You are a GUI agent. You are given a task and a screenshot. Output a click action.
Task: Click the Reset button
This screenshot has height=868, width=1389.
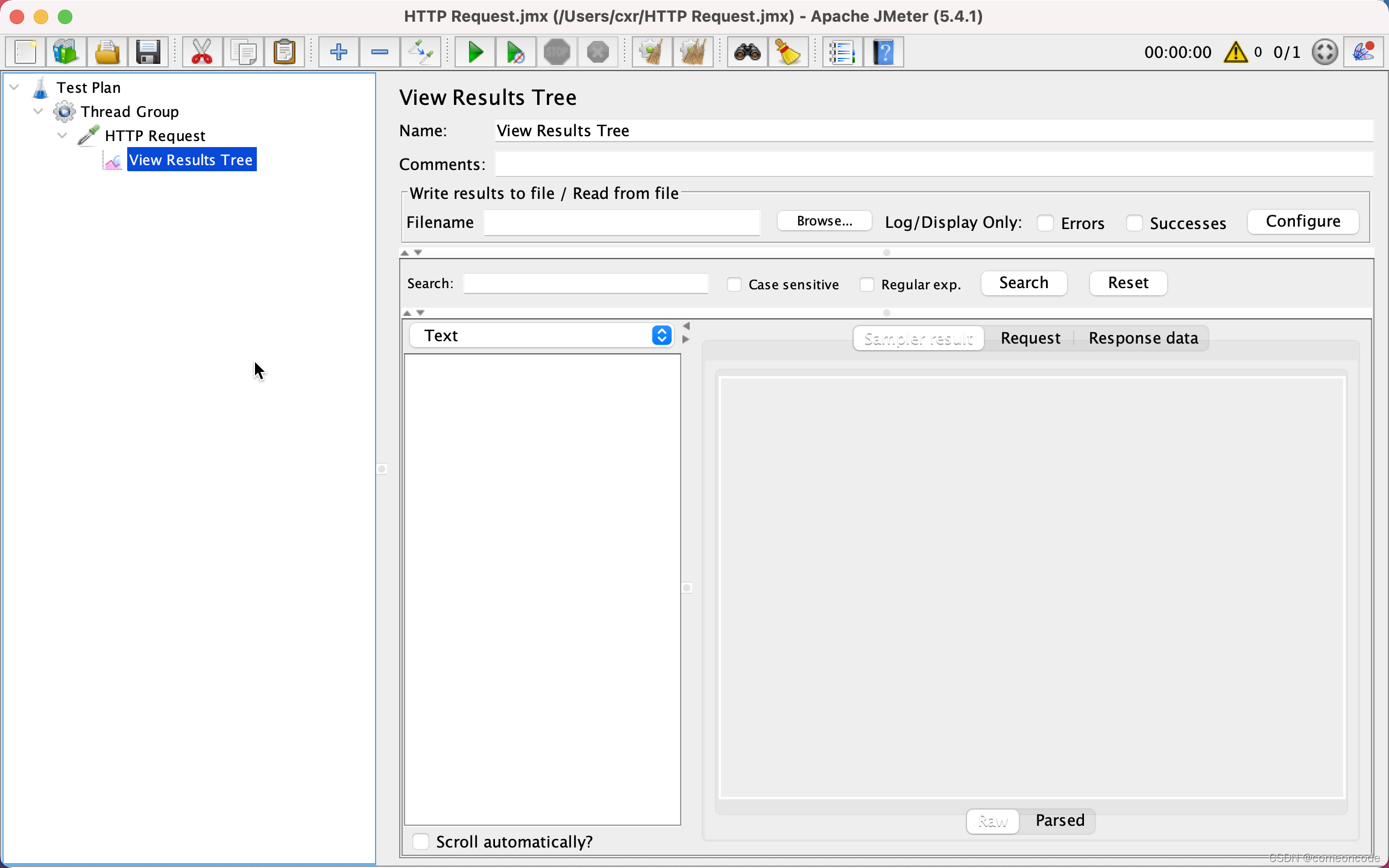(1128, 283)
